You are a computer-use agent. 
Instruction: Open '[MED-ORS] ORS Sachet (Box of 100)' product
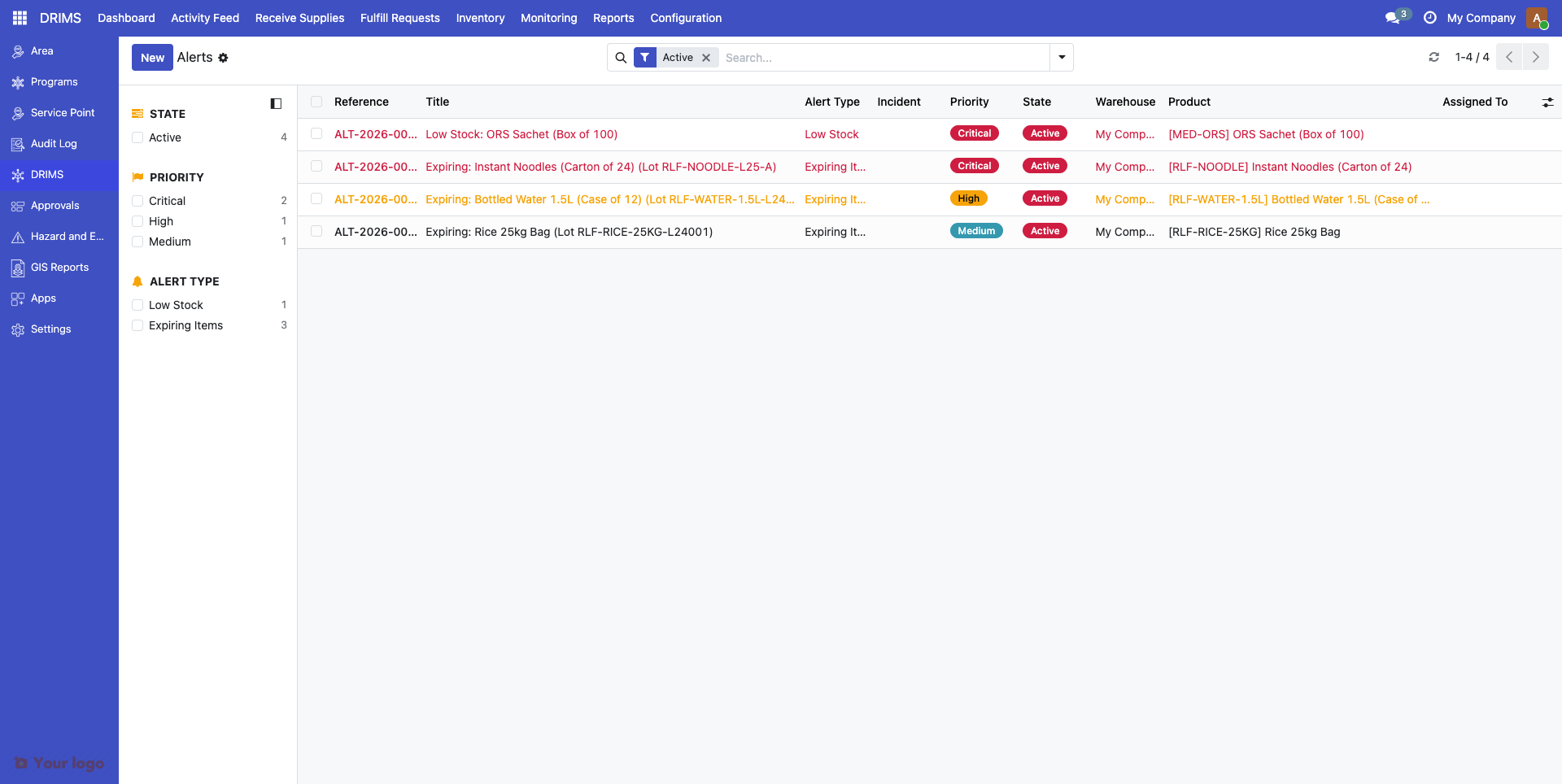click(x=1266, y=134)
